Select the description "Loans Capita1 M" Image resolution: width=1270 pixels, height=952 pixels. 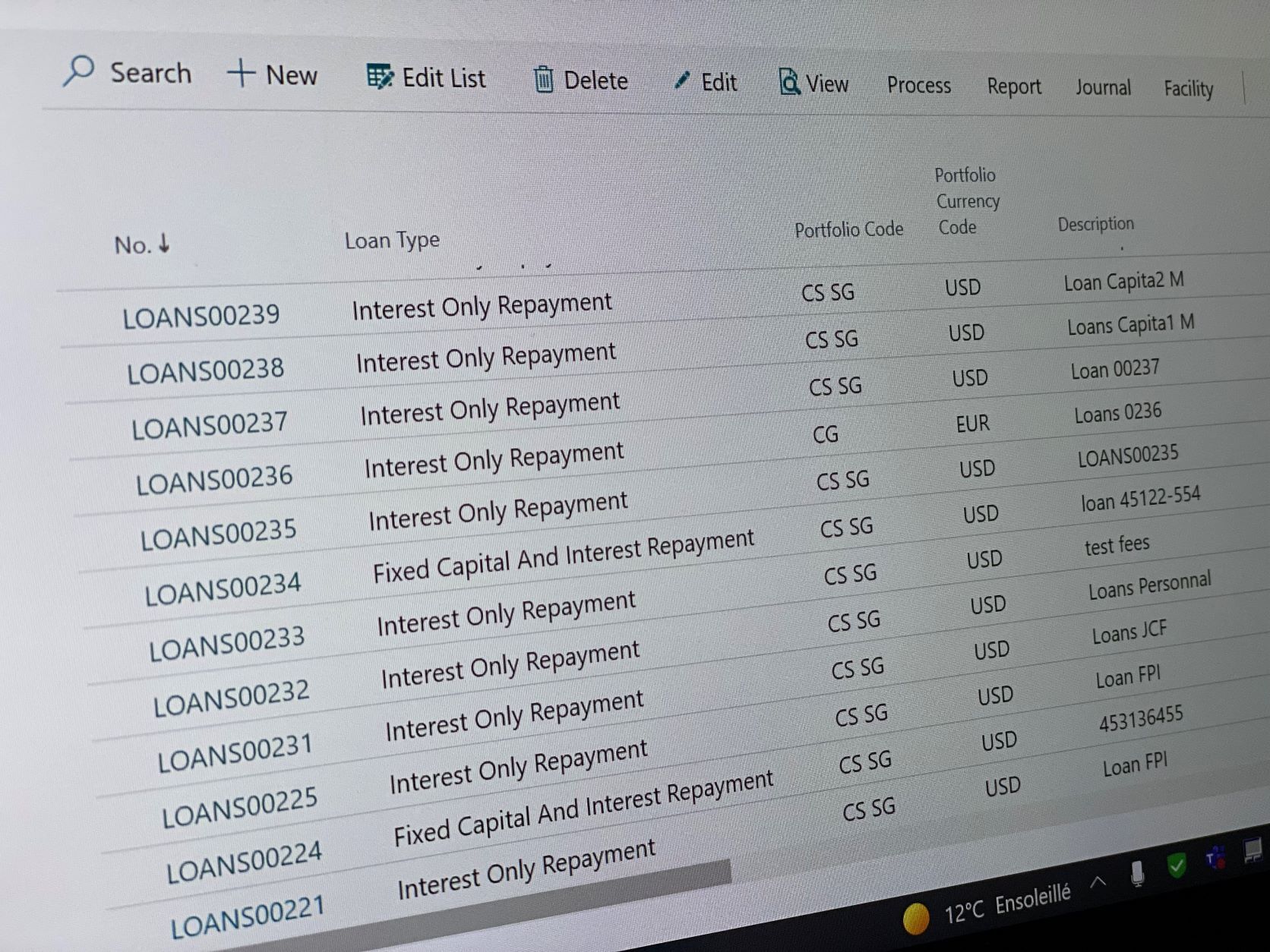coord(1131,325)
